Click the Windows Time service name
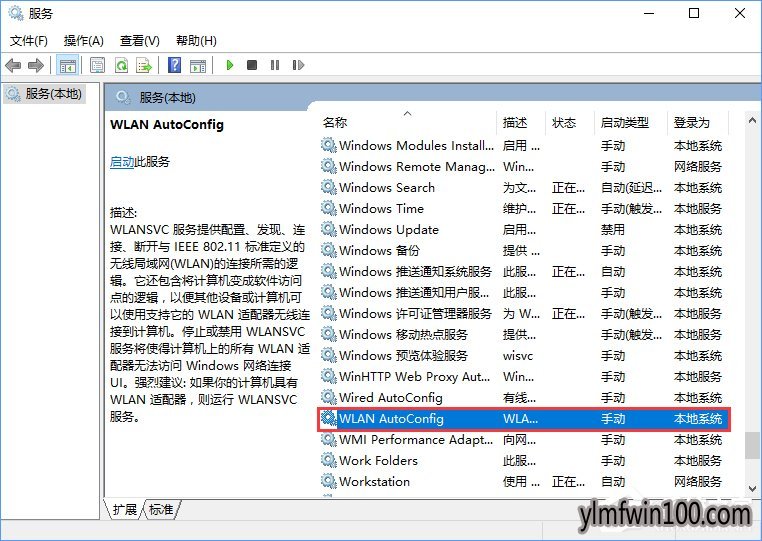The image size is (762, 541). point(381,209)
